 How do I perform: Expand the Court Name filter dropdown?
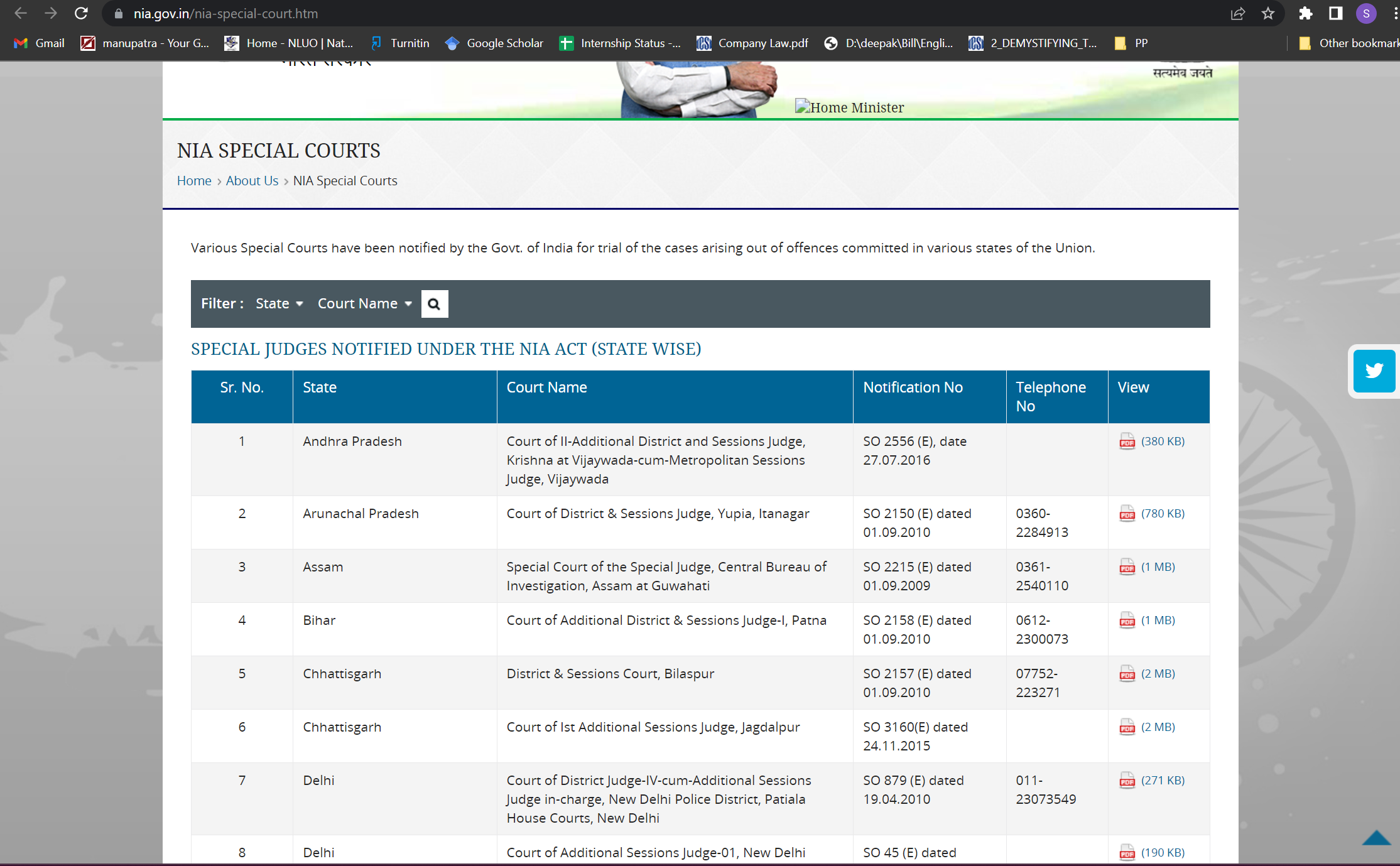click(364, 304)
